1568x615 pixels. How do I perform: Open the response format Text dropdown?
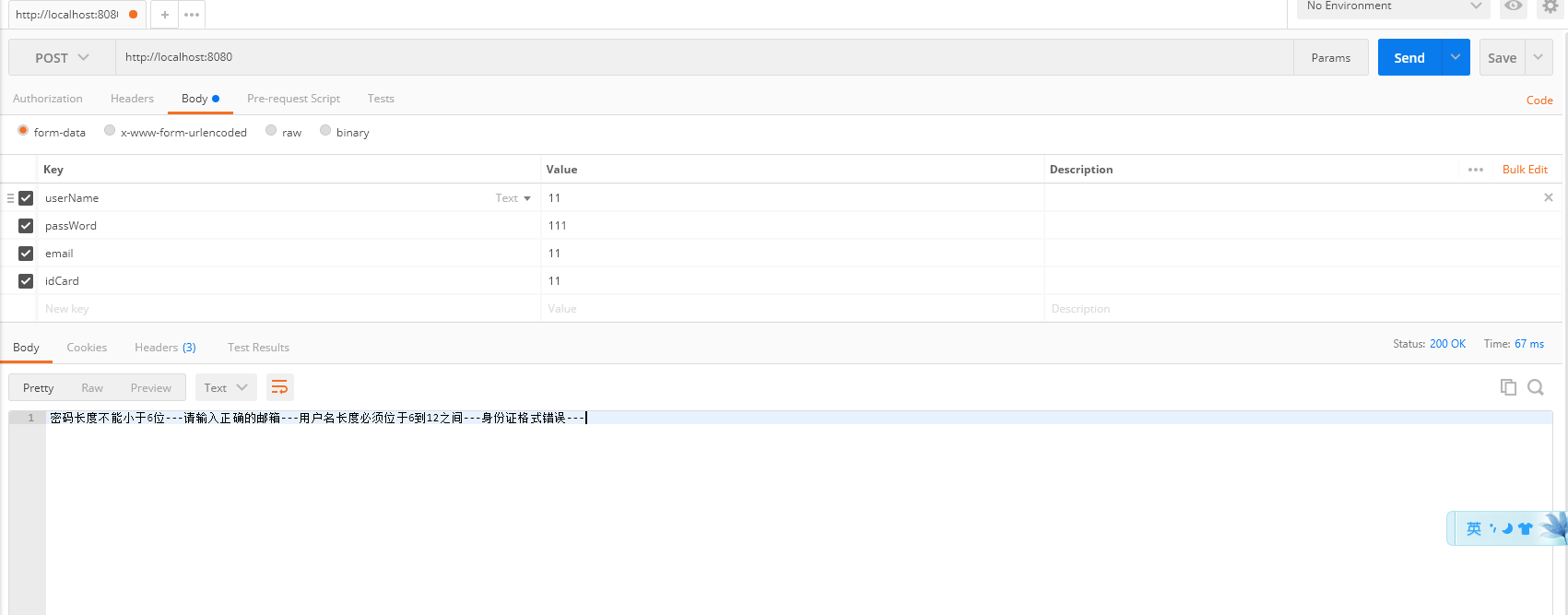pyautogui.click(x=226, y=387)
